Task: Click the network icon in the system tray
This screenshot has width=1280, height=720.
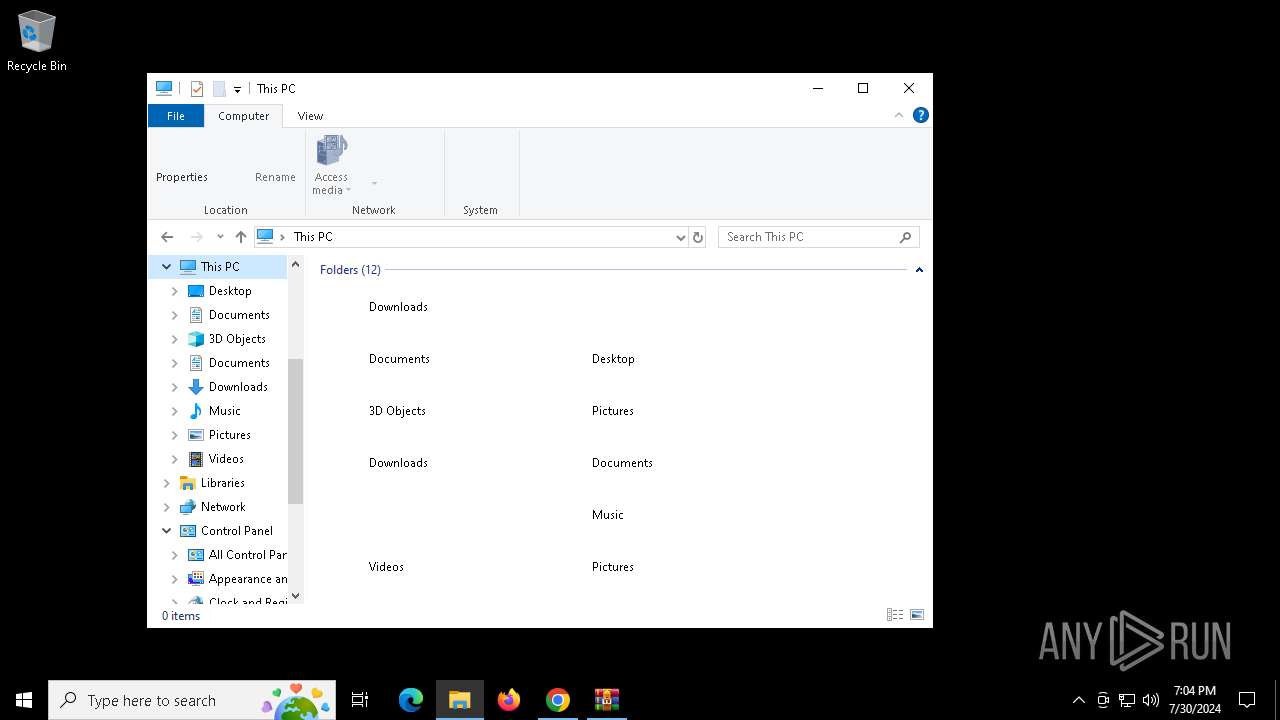Action: pyautogui.click(x=1127, y=700)
